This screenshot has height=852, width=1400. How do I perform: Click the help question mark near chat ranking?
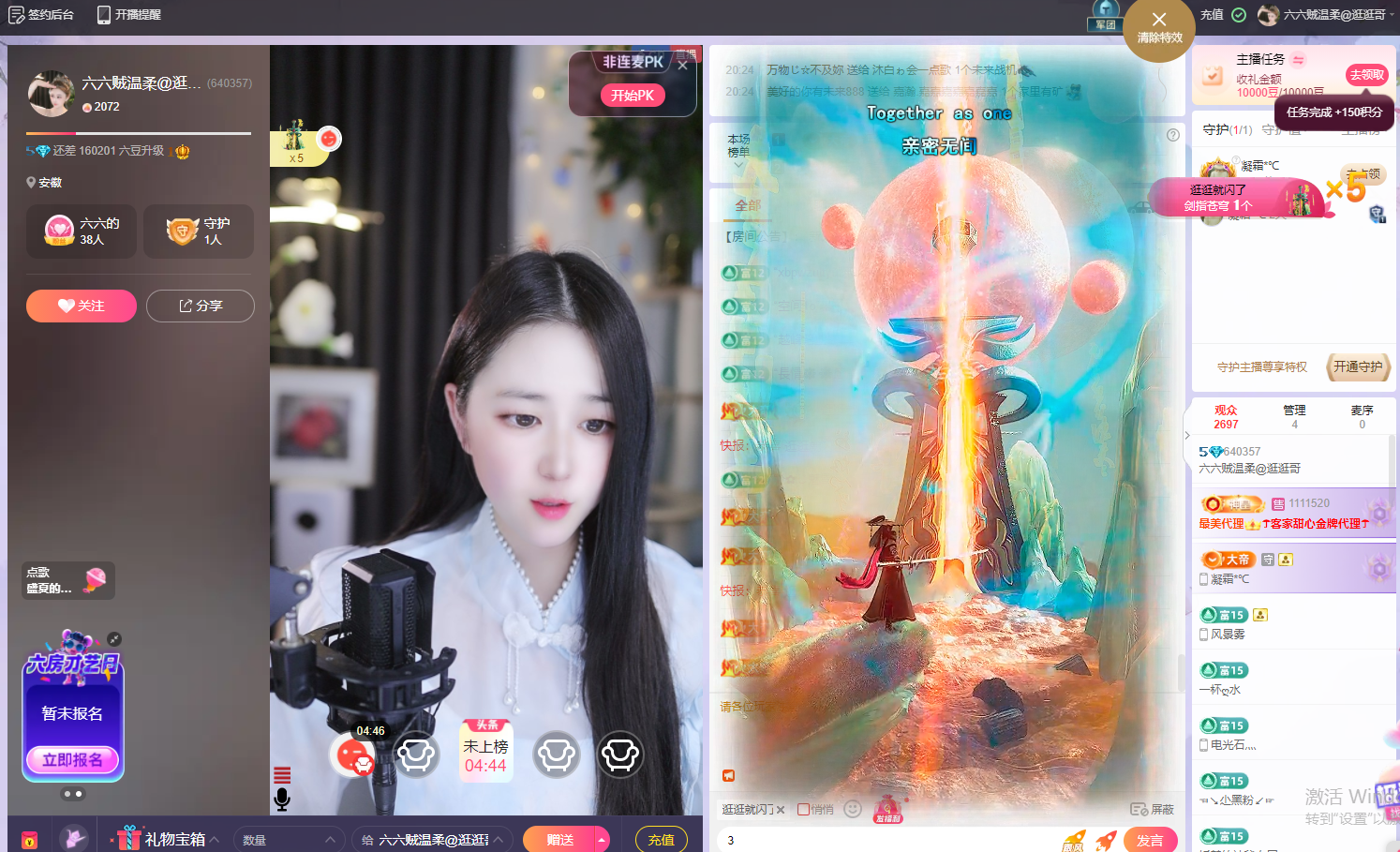(1172, 135)
